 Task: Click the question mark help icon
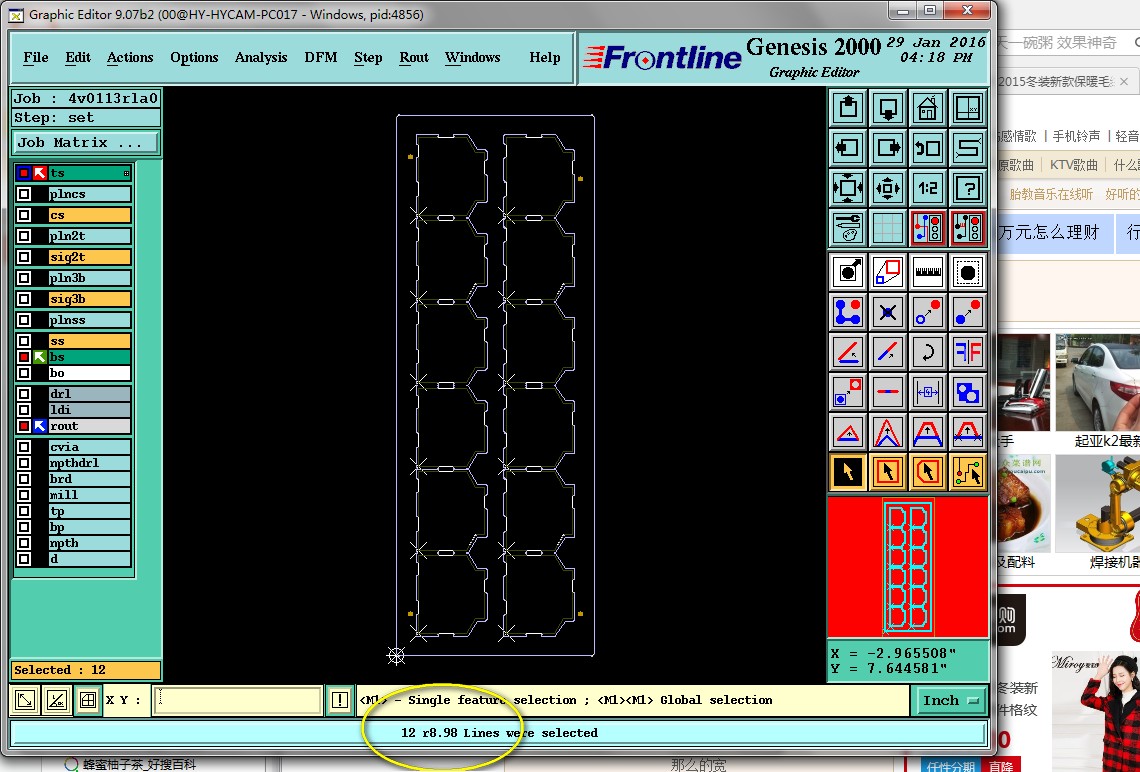(968, 188)
